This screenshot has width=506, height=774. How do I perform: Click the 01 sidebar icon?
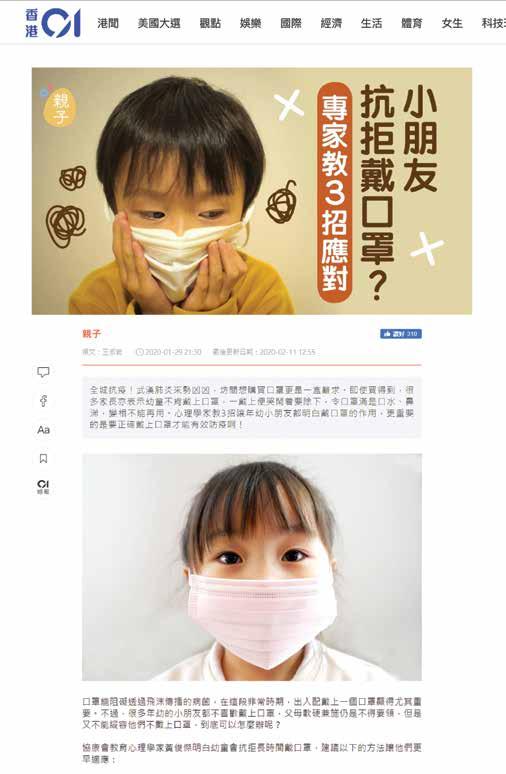[43, 487]
